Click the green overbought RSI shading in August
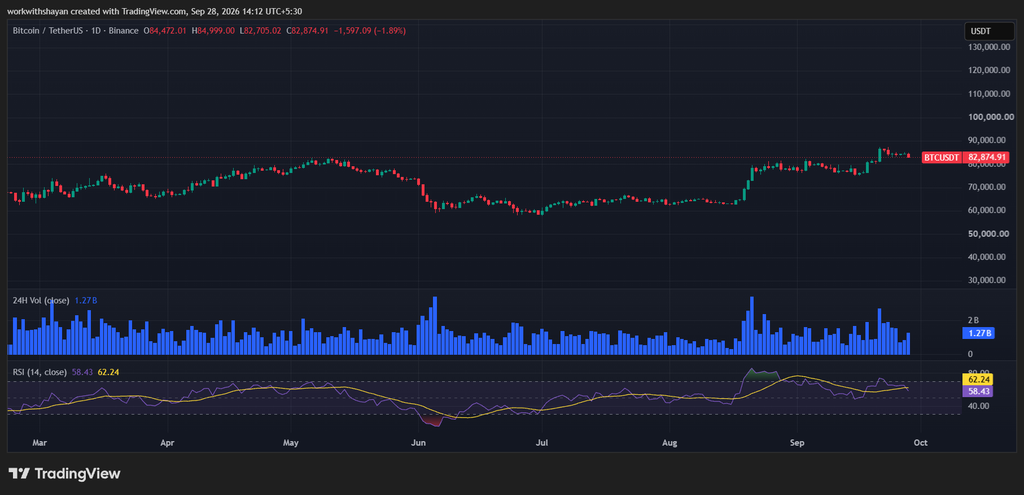Image resolution: width=1024 pixels, height=495 pixels. (762, 375)
